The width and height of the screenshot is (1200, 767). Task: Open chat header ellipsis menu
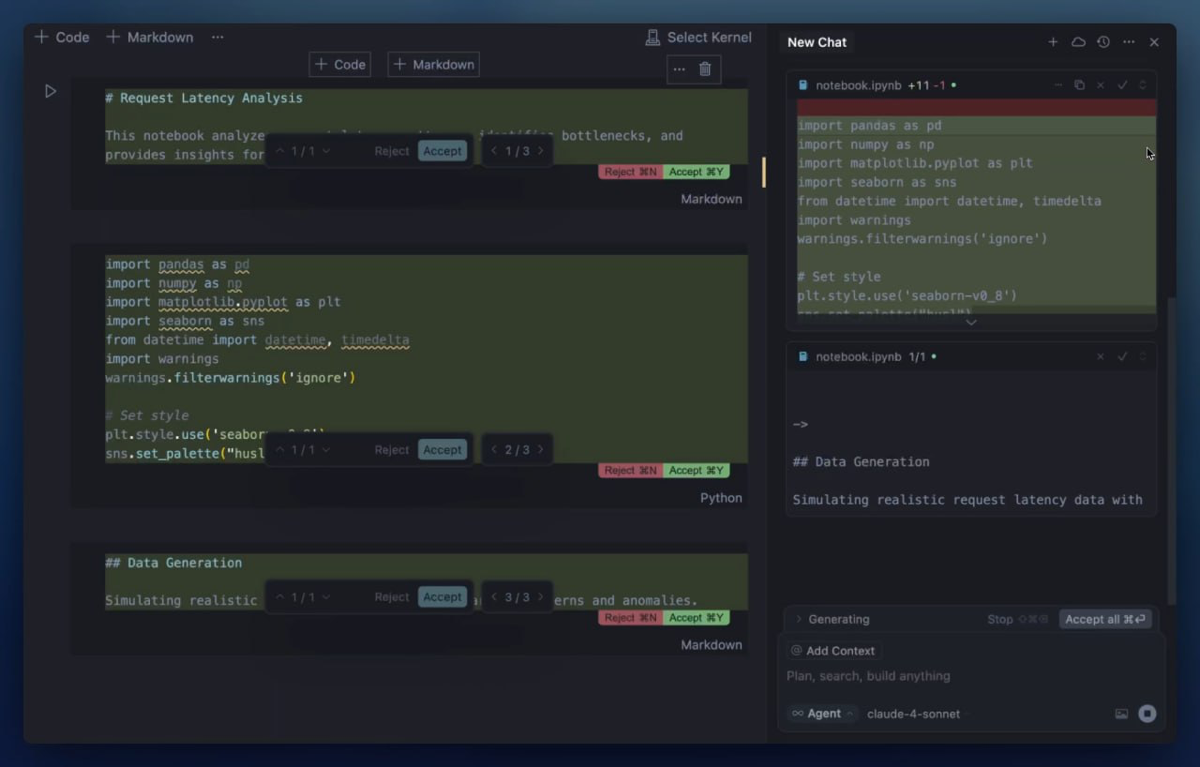1129,42
